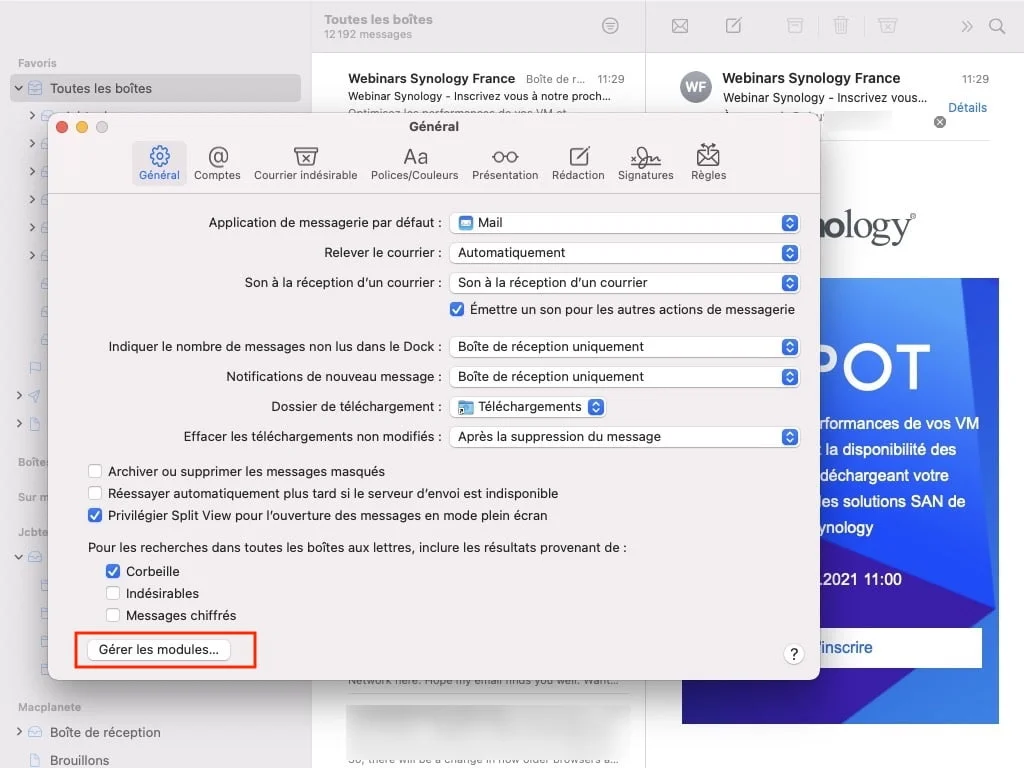Image resolution: width=1024 pixels, height=768 pixels.
Task: Click Macplanete sidebar section header
Action: coord(50,707)
